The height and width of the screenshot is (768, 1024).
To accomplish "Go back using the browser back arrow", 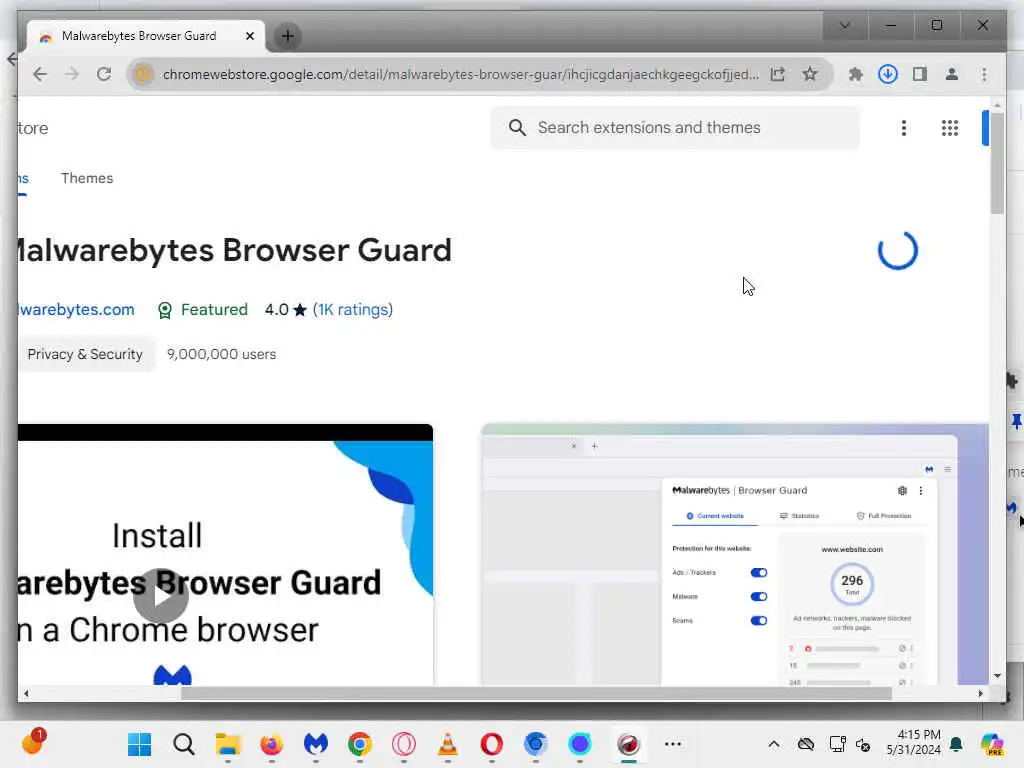I will point(40,74).
